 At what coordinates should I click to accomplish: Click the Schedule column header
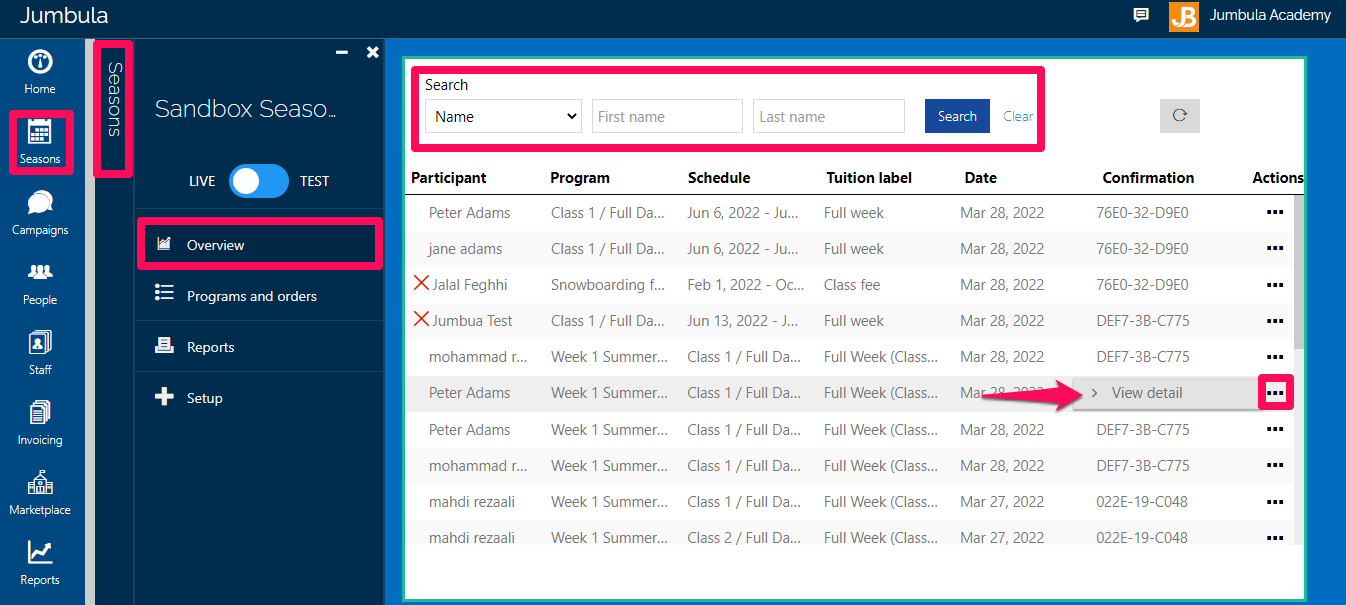719,178
